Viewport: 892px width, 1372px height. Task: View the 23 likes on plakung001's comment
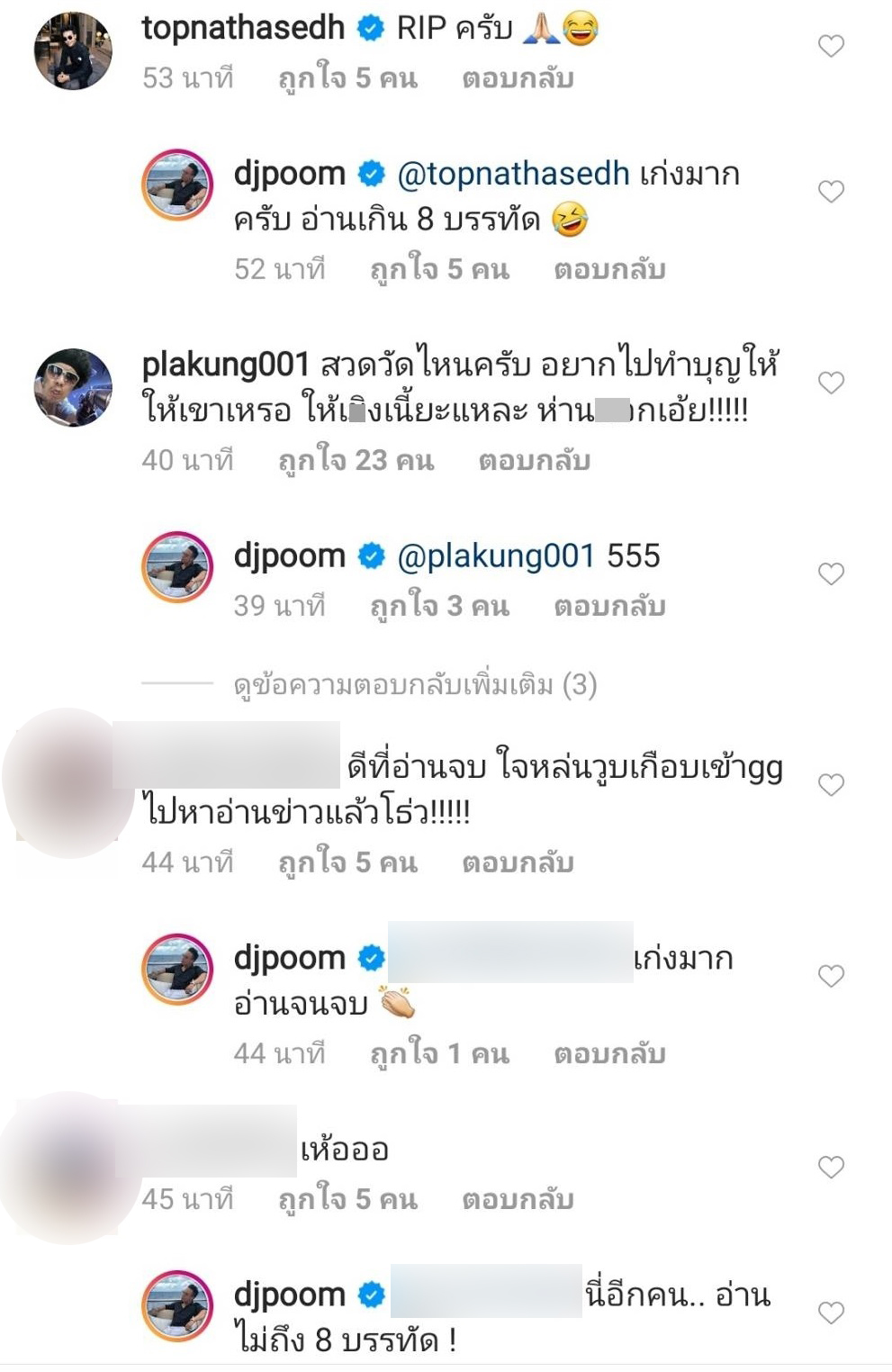pyautogui.click(x=356, y=461)
